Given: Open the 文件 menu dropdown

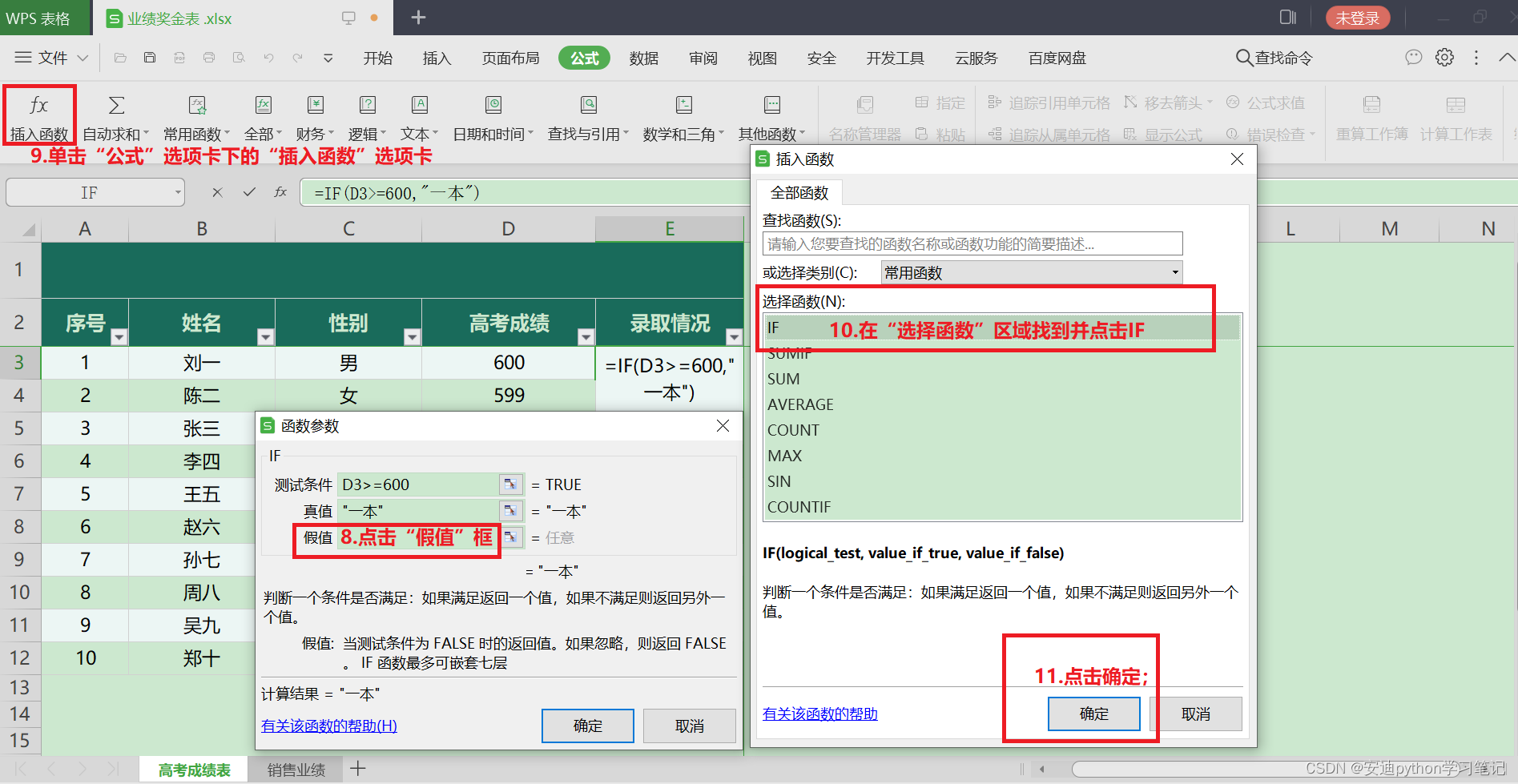Looking at the screenshot, I should pyautogui.click(x=52, y=58).
